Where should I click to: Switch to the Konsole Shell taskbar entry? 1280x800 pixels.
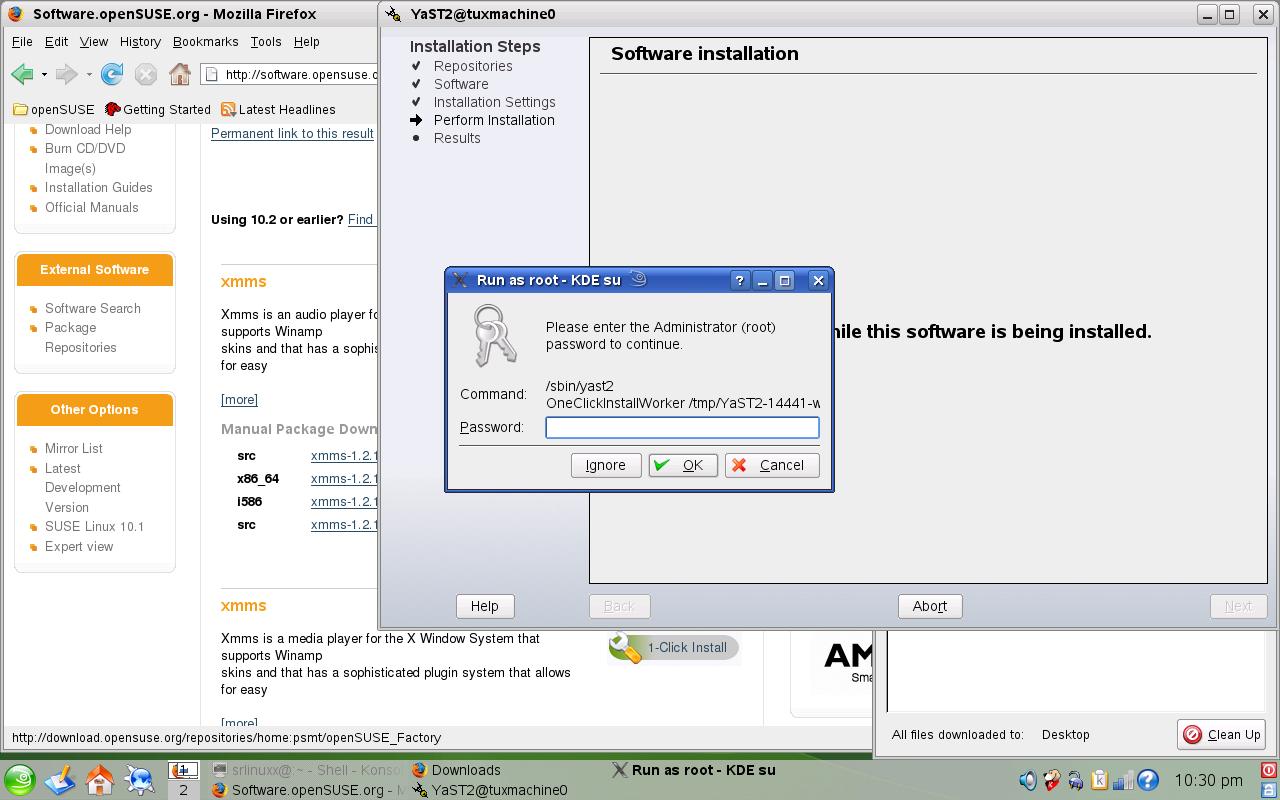[306, 770]
